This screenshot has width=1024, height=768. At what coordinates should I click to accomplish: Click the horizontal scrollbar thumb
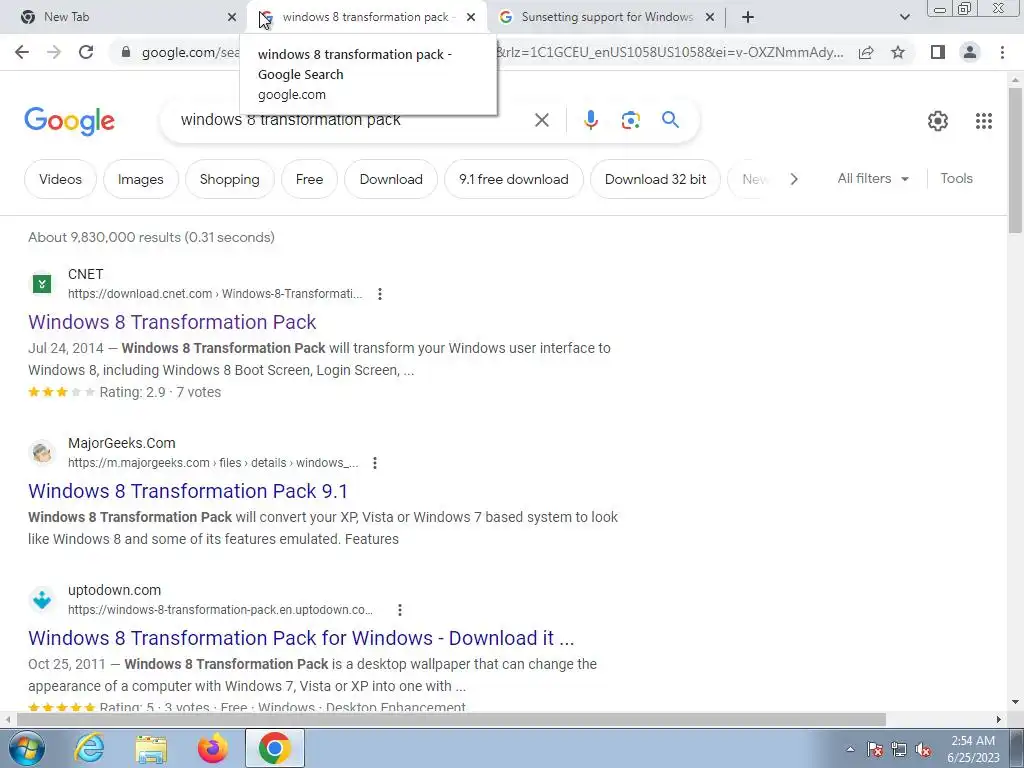coord(451,719)
